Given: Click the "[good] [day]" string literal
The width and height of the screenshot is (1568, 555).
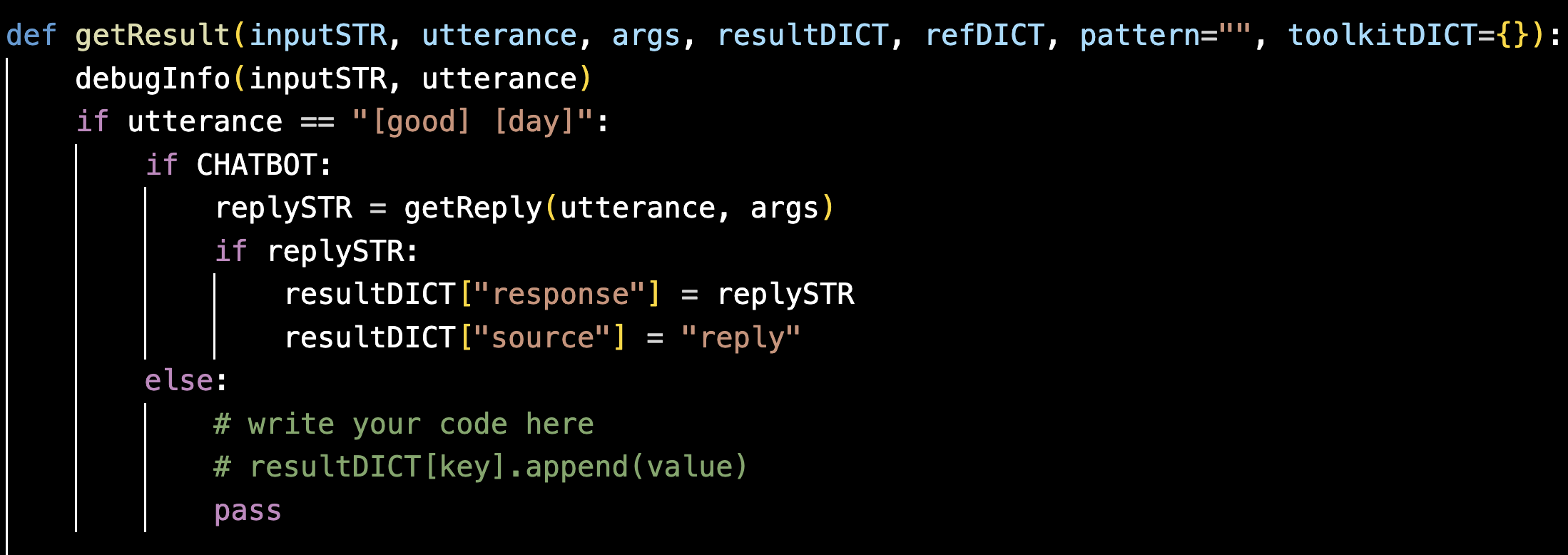Looking at the screenshot, I should tap(472, 122).
